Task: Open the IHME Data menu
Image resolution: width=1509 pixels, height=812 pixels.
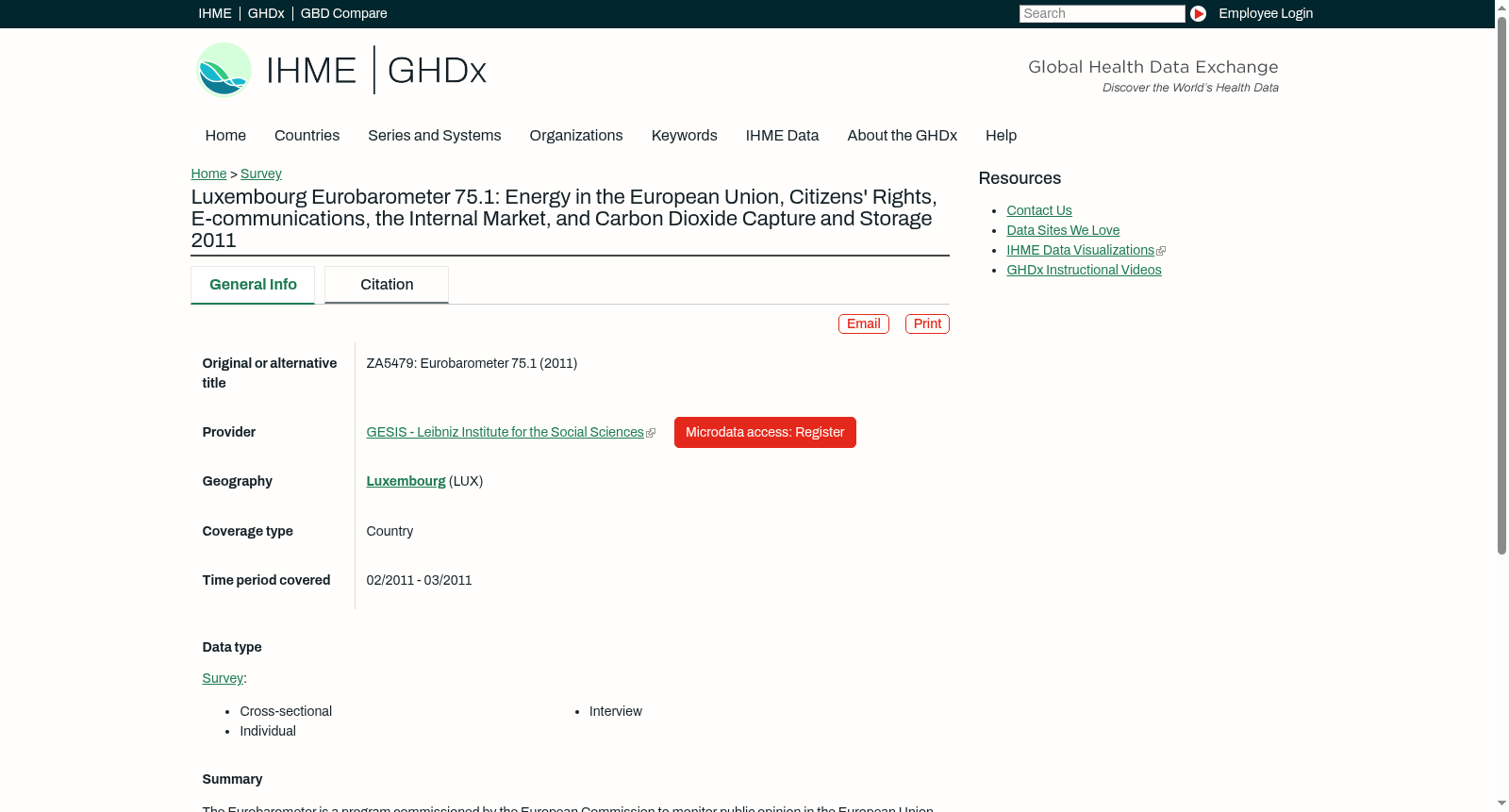Action: pyautogui.click(x=782, y=136)
